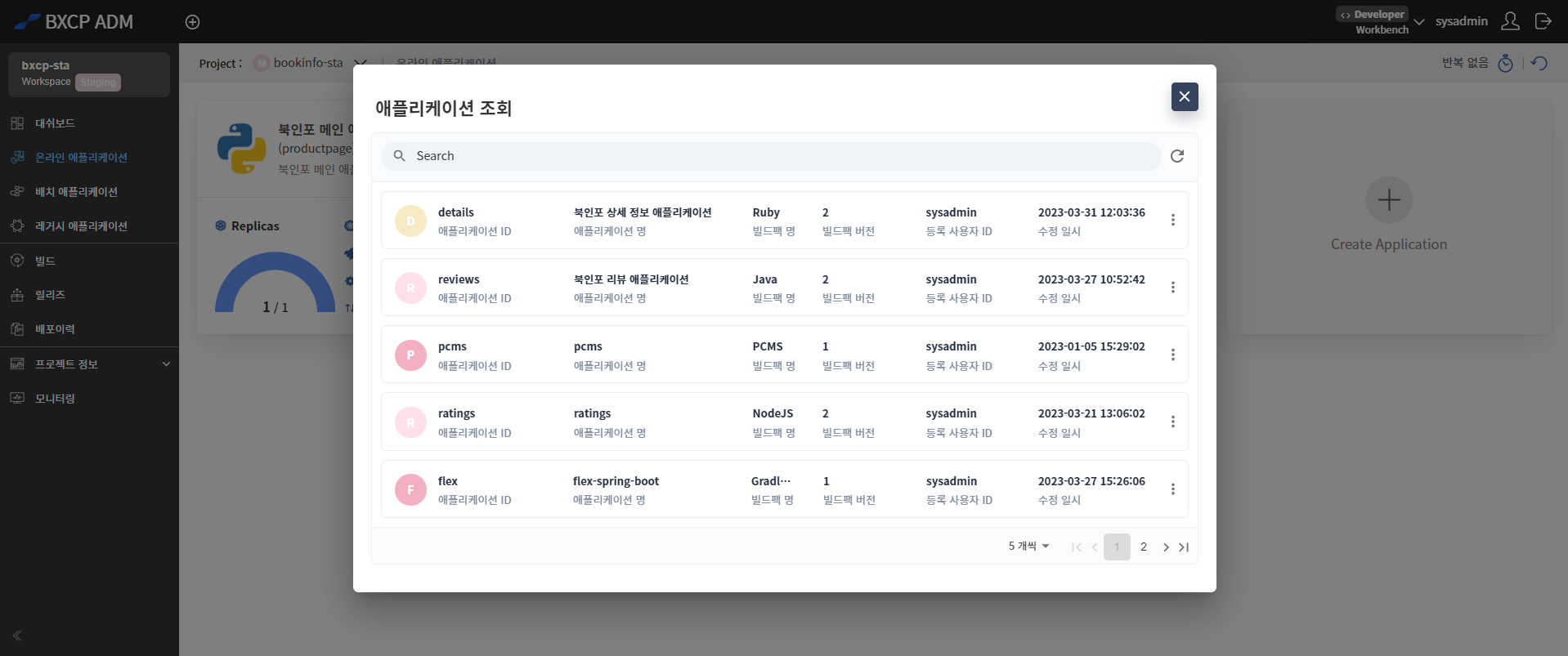Jump to the last page

(x=1184, y=547)
